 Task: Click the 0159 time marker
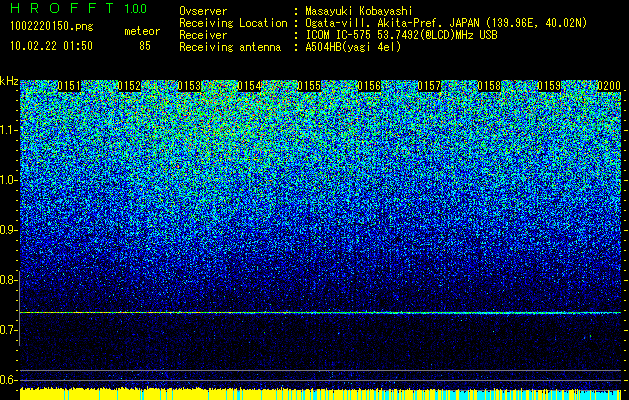point(549,86)
